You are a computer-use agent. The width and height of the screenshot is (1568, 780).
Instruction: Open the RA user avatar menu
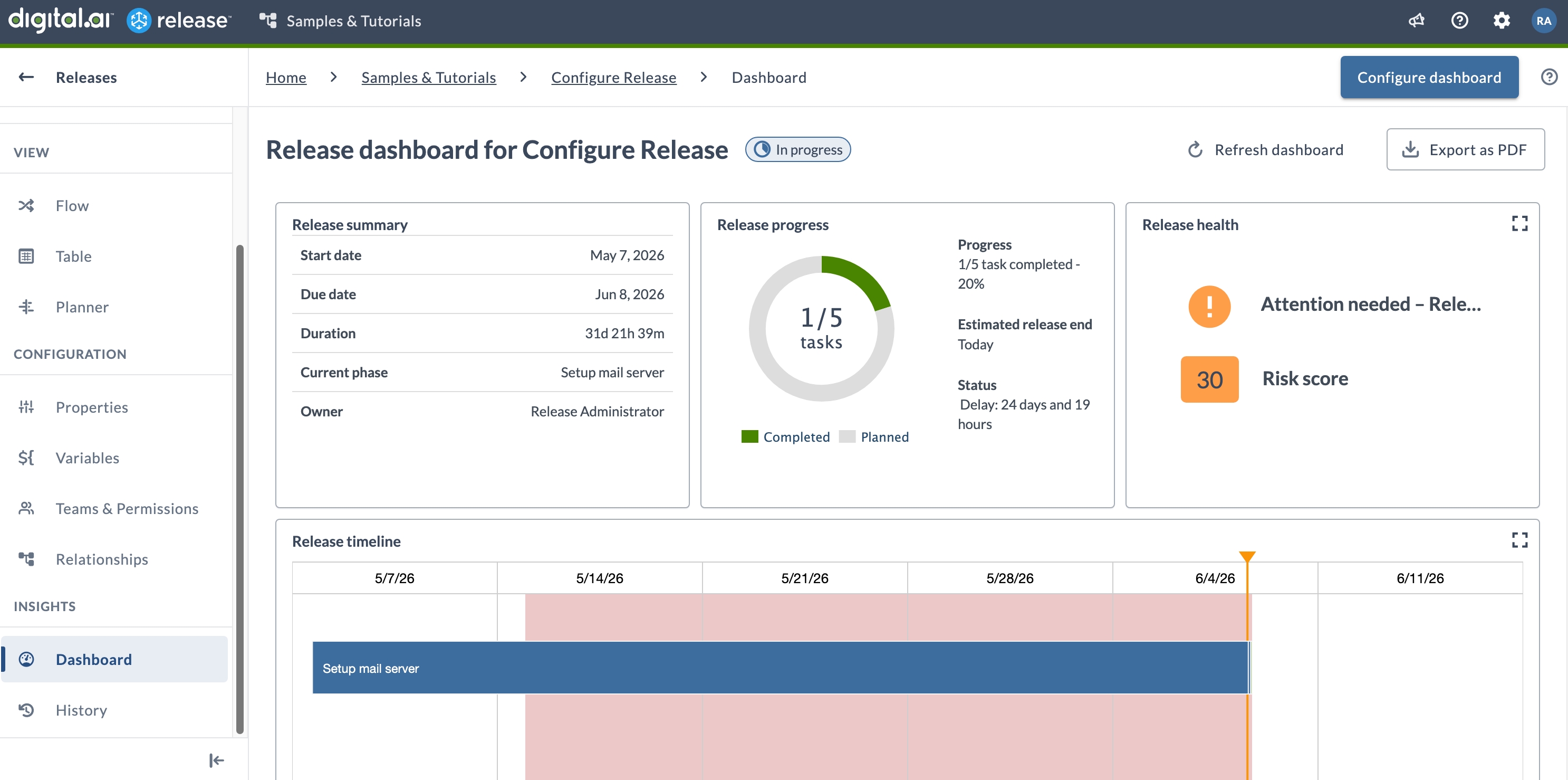[x=1544, y=21]
